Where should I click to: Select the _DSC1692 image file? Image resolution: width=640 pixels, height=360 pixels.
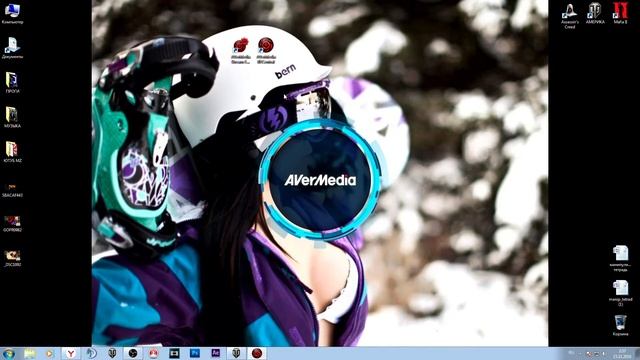(12, 259)
